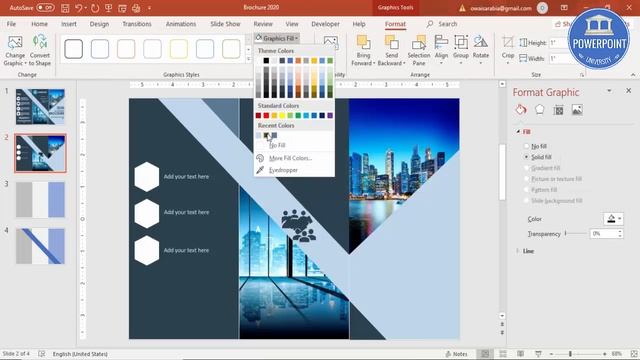This screenshot has width=640, height=360.
Task: Open Format Graphic pane options arrow
Action: 609,91
